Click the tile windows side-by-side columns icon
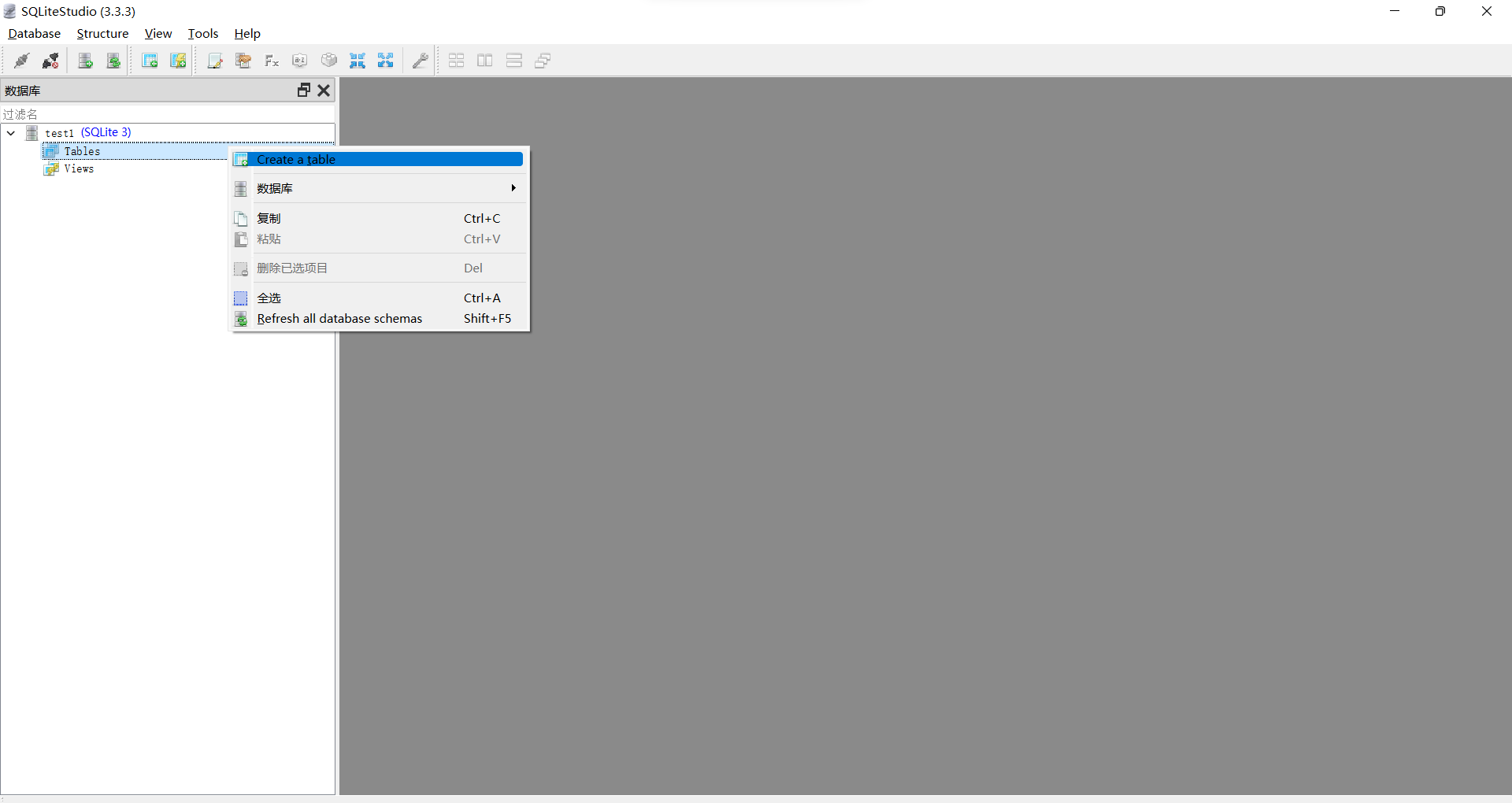 click(485, 61)
